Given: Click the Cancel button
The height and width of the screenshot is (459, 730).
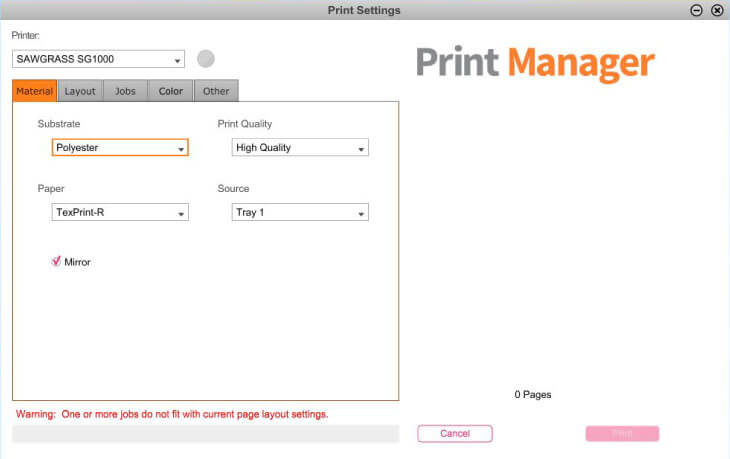Looking at the screenshot, I should click(455, 434).
